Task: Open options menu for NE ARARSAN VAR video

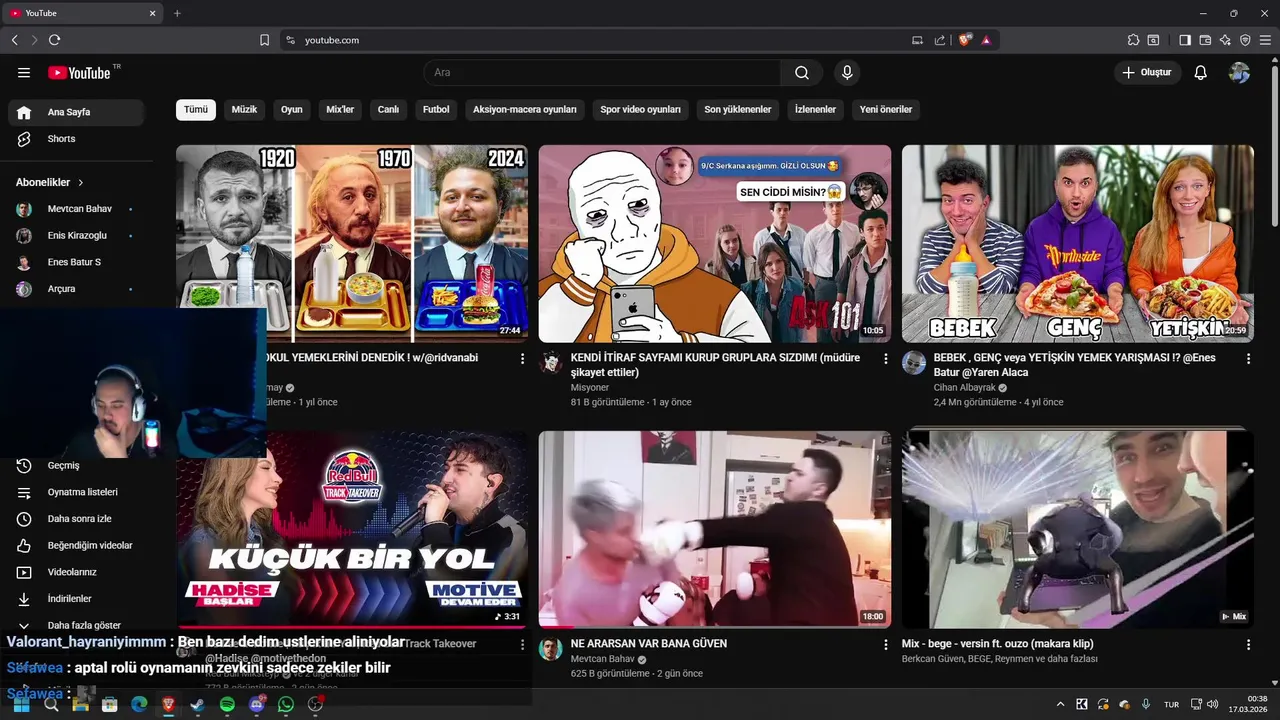Action: point(885,644)
